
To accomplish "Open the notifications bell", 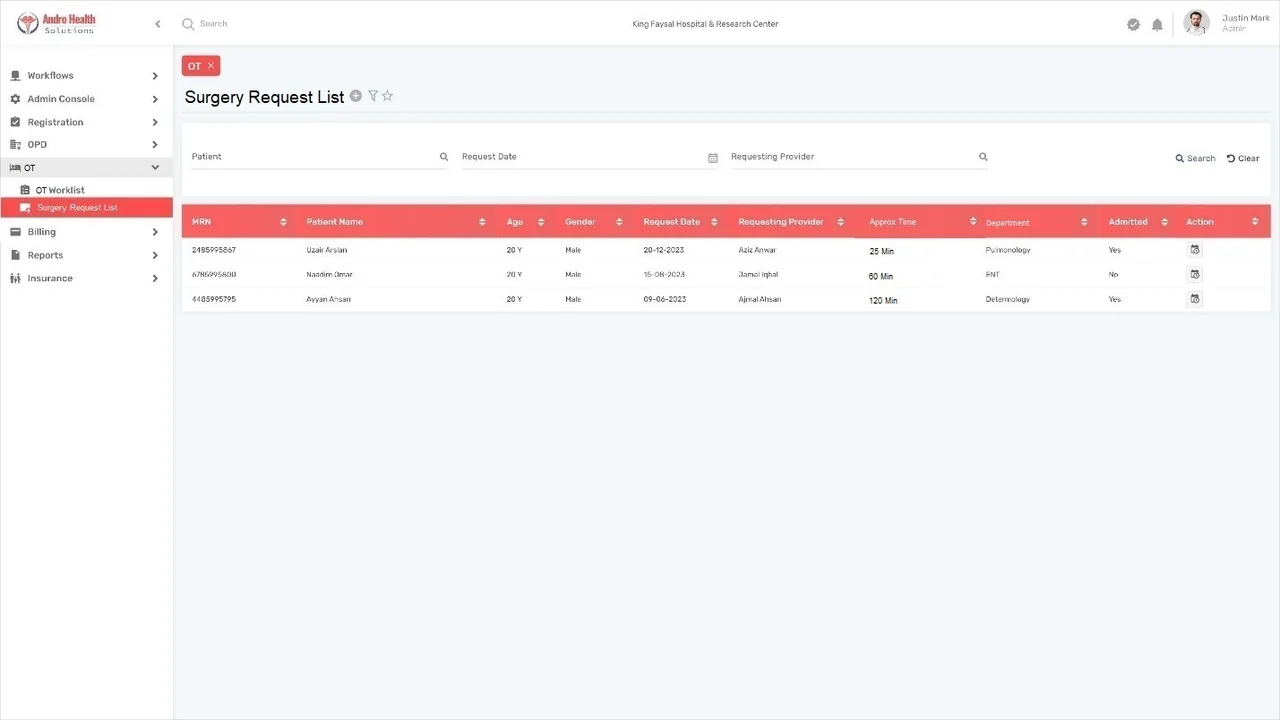I will point(1157,24).
